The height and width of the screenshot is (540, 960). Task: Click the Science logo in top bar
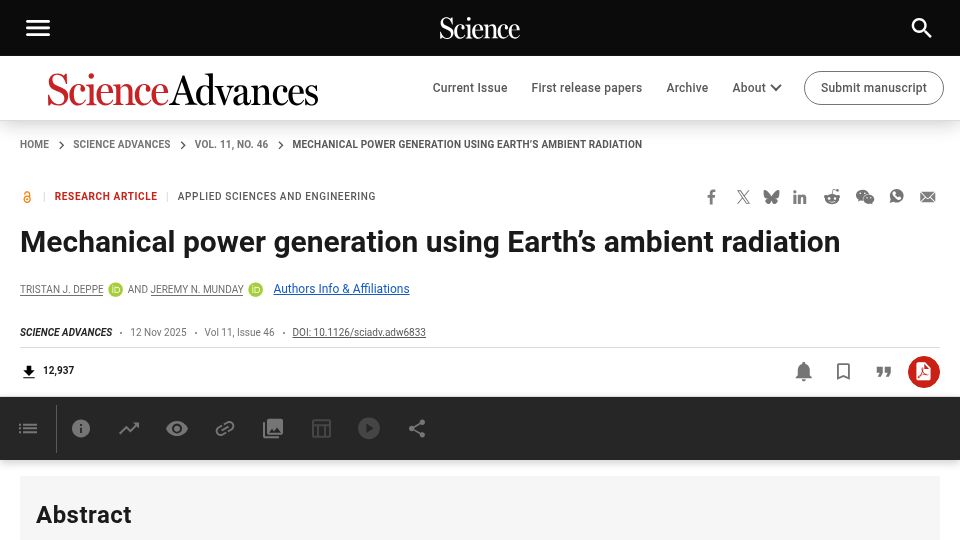(x=479, y=28)
